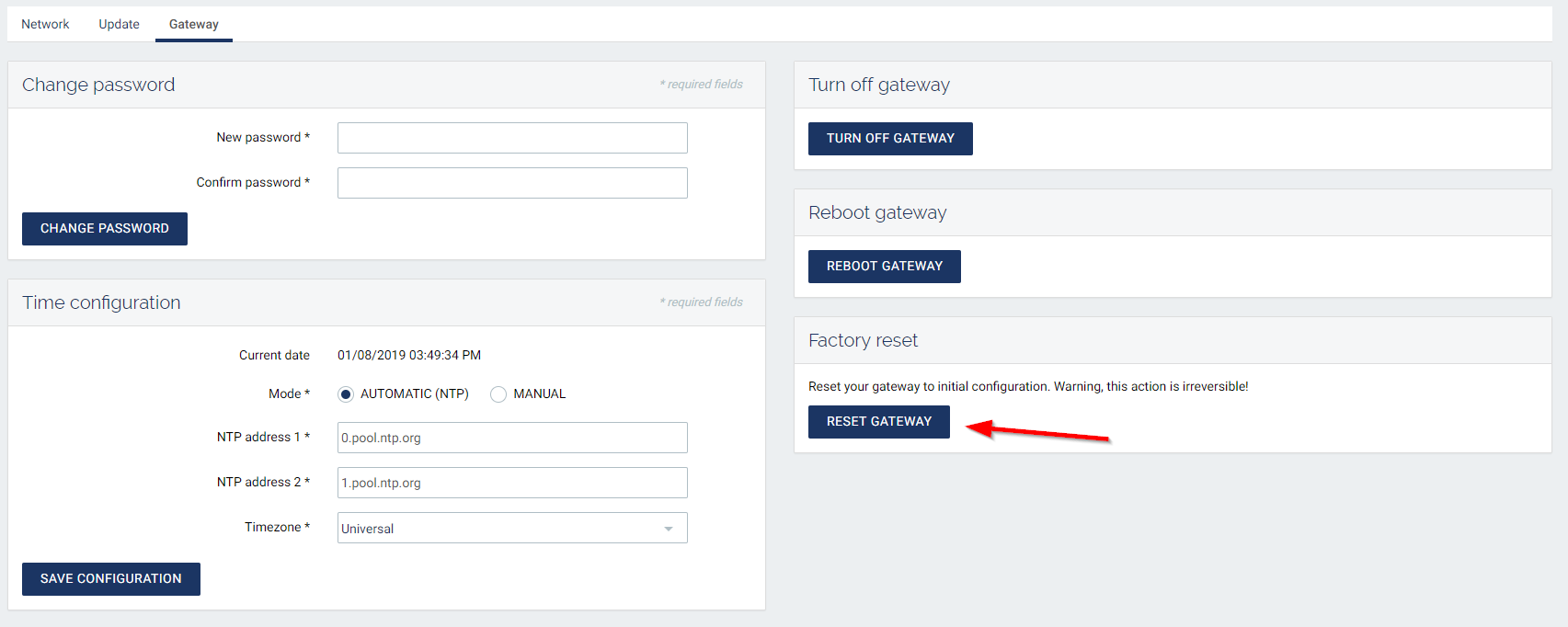
Task: Hit the Reset Gateway button
Action: click(878, 422)
